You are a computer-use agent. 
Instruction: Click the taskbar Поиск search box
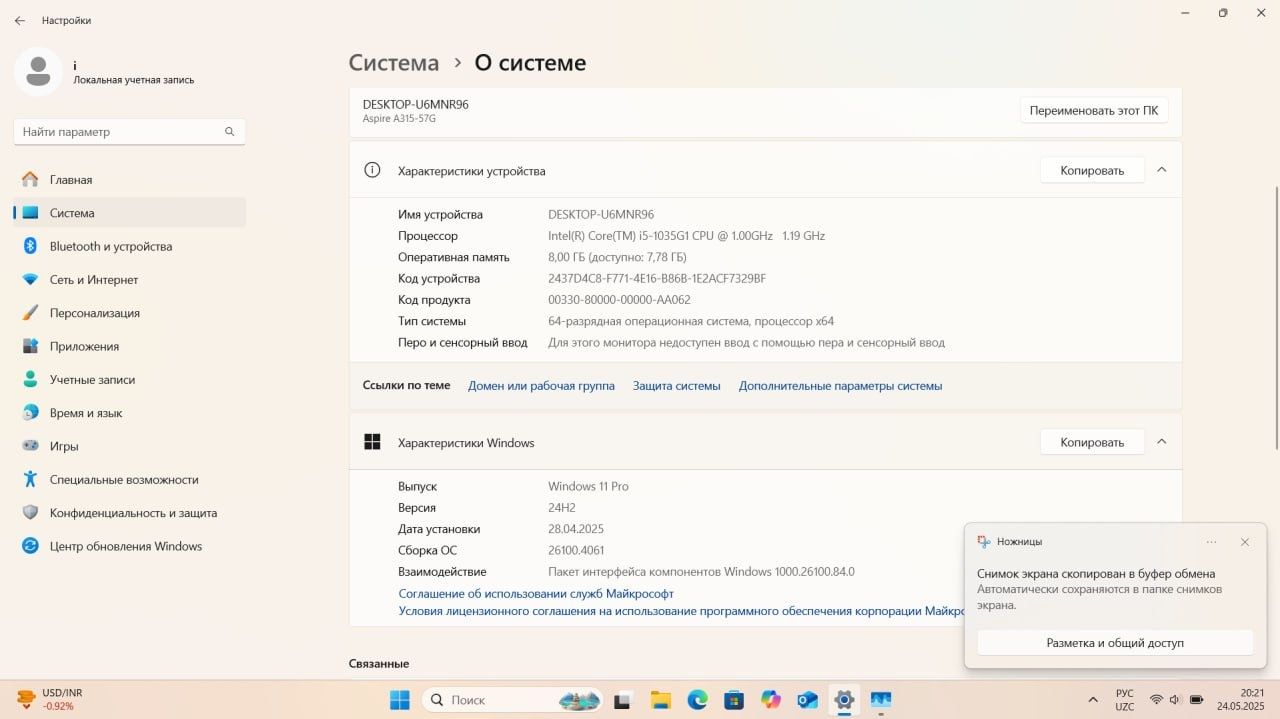point(513,700)
